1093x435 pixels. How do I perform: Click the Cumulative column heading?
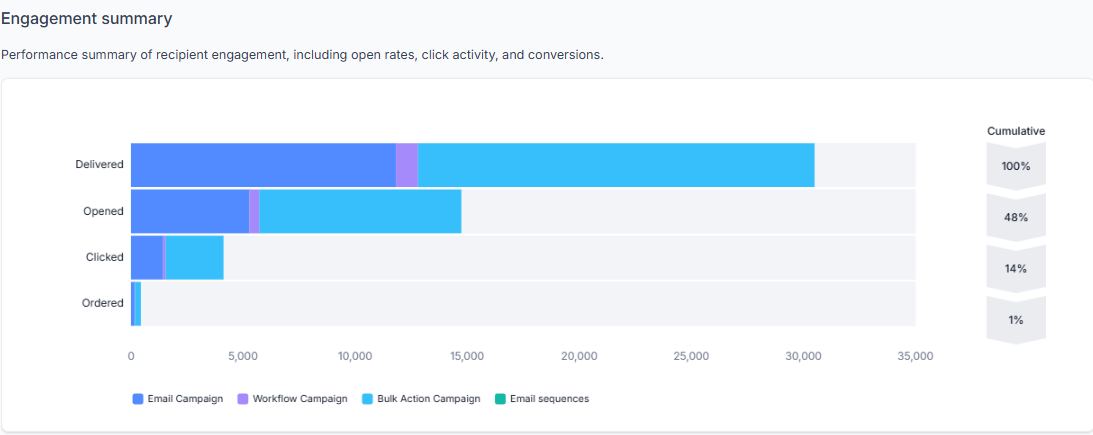pyautogui.click(x=1016, y=131)
